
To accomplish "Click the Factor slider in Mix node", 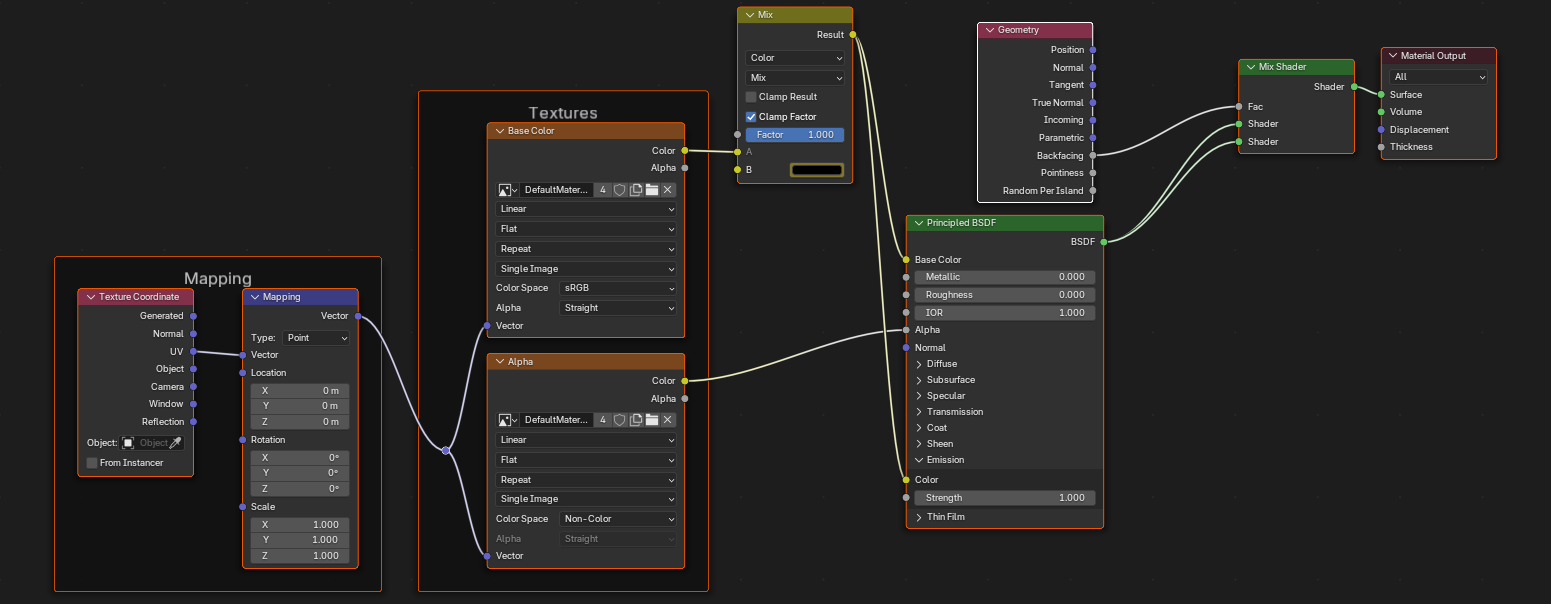I will [x=795, y=135].
